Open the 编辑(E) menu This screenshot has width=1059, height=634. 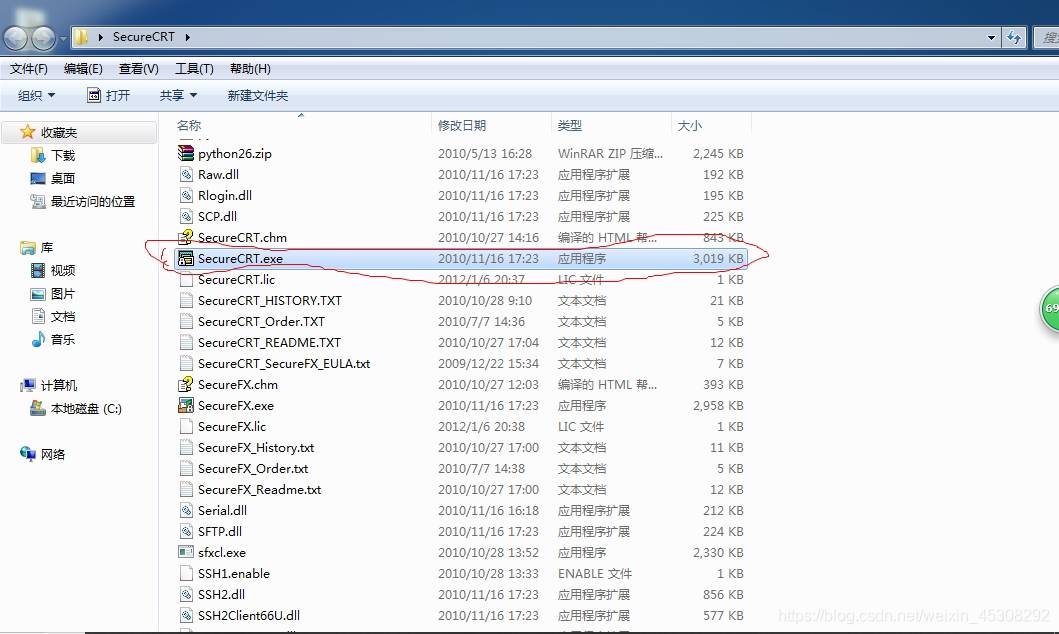point(83,69)
